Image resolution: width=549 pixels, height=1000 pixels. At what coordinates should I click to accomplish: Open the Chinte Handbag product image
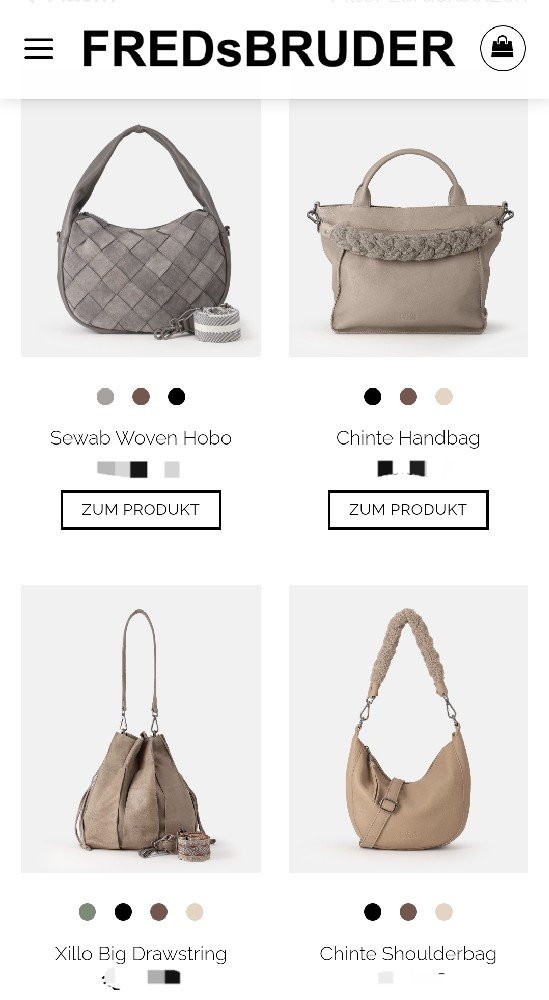408,228
